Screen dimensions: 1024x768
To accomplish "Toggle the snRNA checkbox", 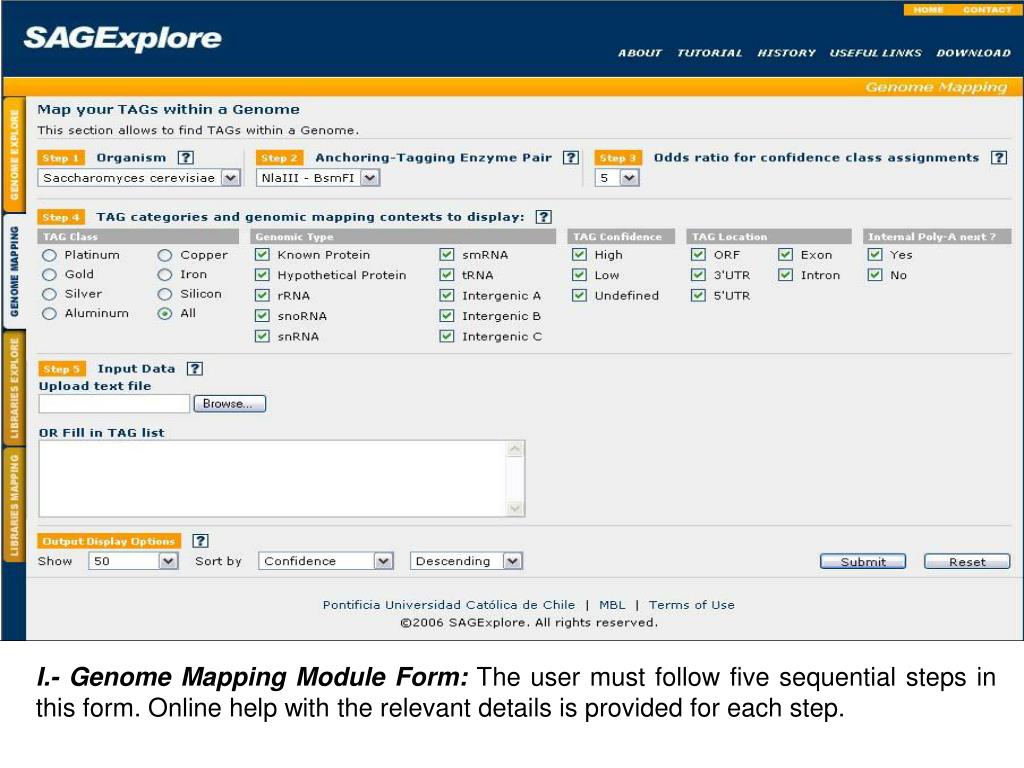I will [x=262, y=336].
